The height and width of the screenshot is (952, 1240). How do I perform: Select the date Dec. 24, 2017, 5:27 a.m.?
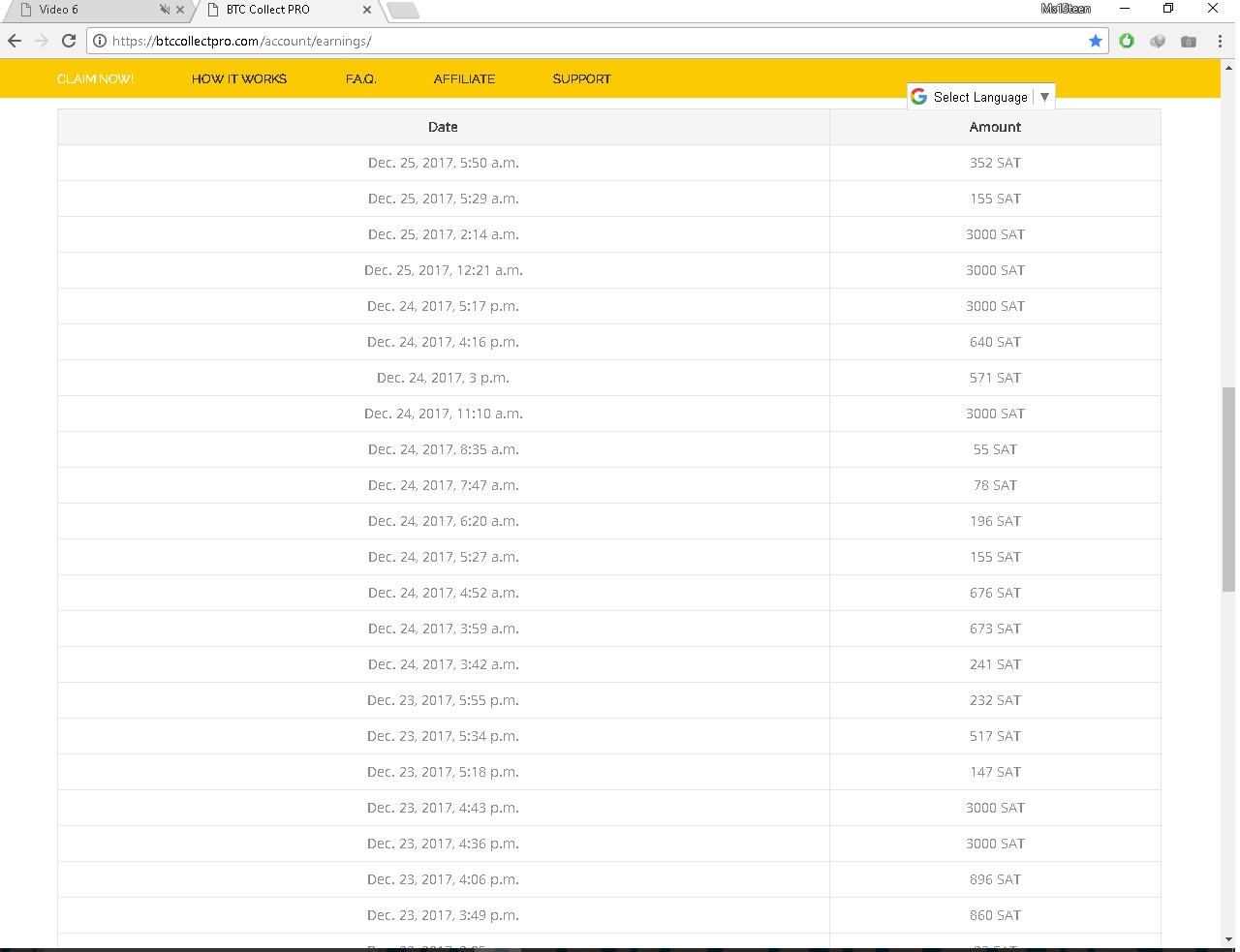coord(444,557)
